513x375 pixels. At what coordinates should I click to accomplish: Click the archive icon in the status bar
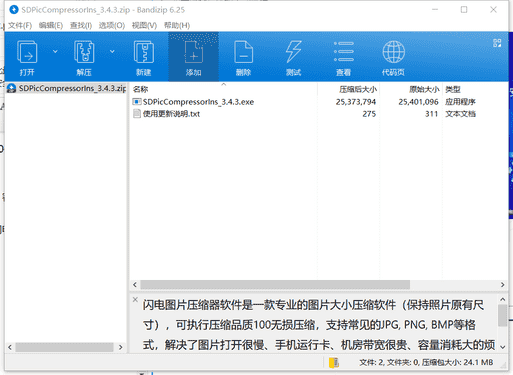coord(334,363)
